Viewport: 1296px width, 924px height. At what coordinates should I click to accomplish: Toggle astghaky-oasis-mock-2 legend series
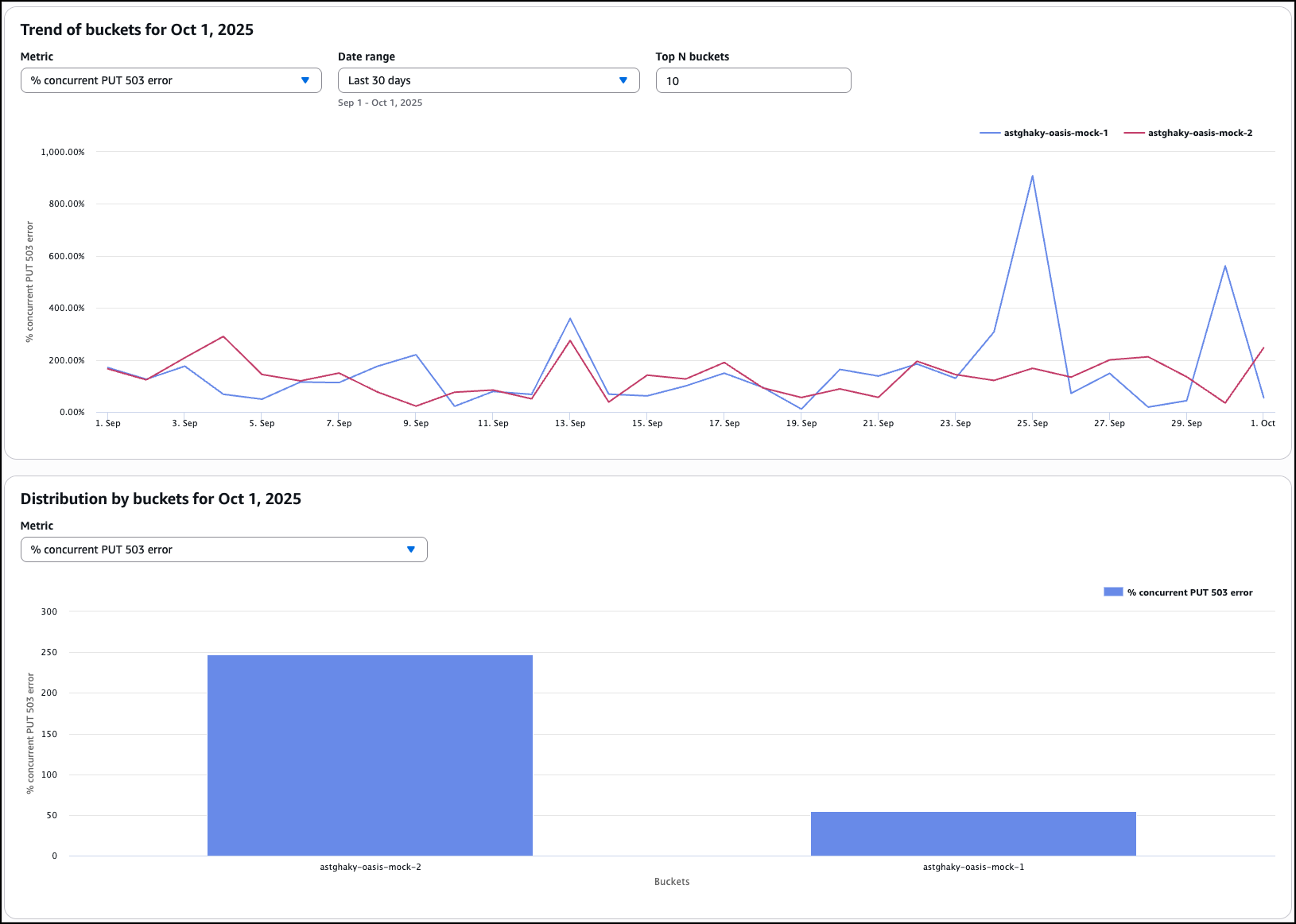1200,133
